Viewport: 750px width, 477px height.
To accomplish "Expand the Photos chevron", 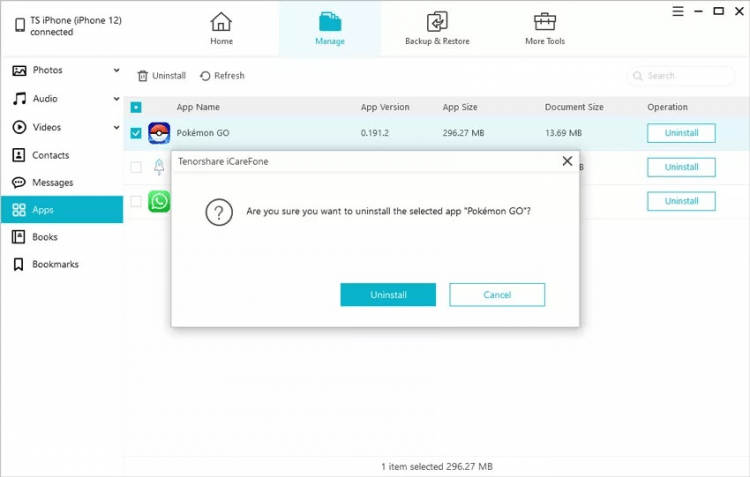I will [116, 70].
